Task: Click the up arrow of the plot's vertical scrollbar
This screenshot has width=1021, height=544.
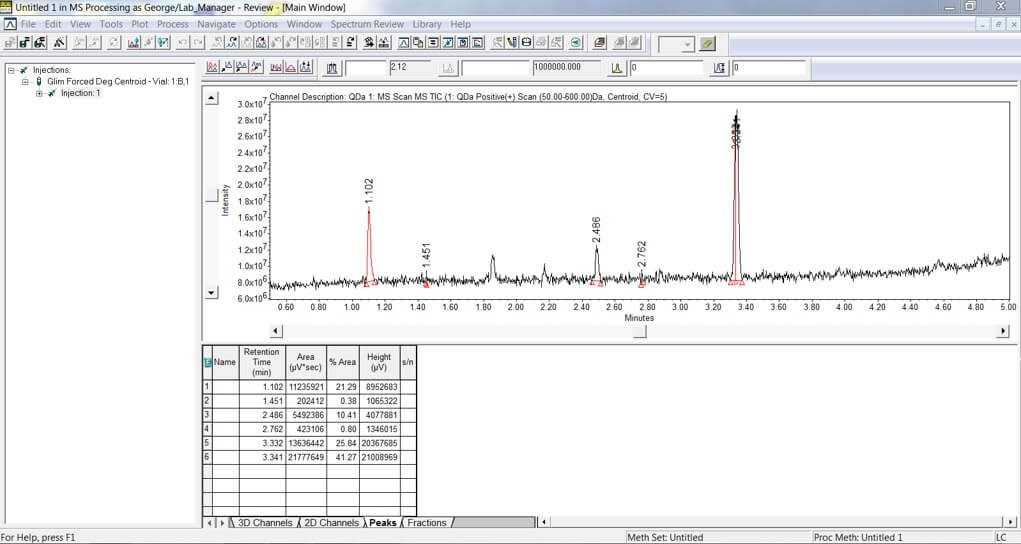Action: point(212,98)
